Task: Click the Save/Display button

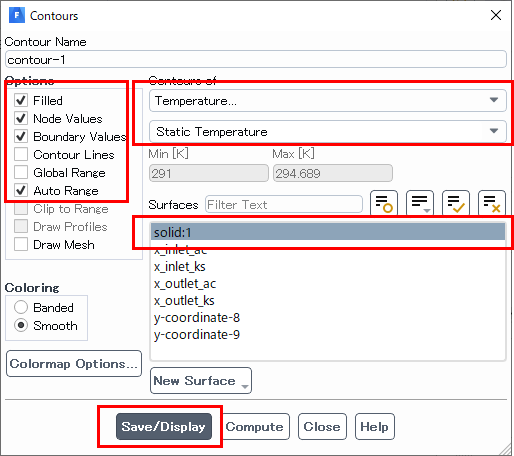Action: pyautogui.click(x=164, y=427)
